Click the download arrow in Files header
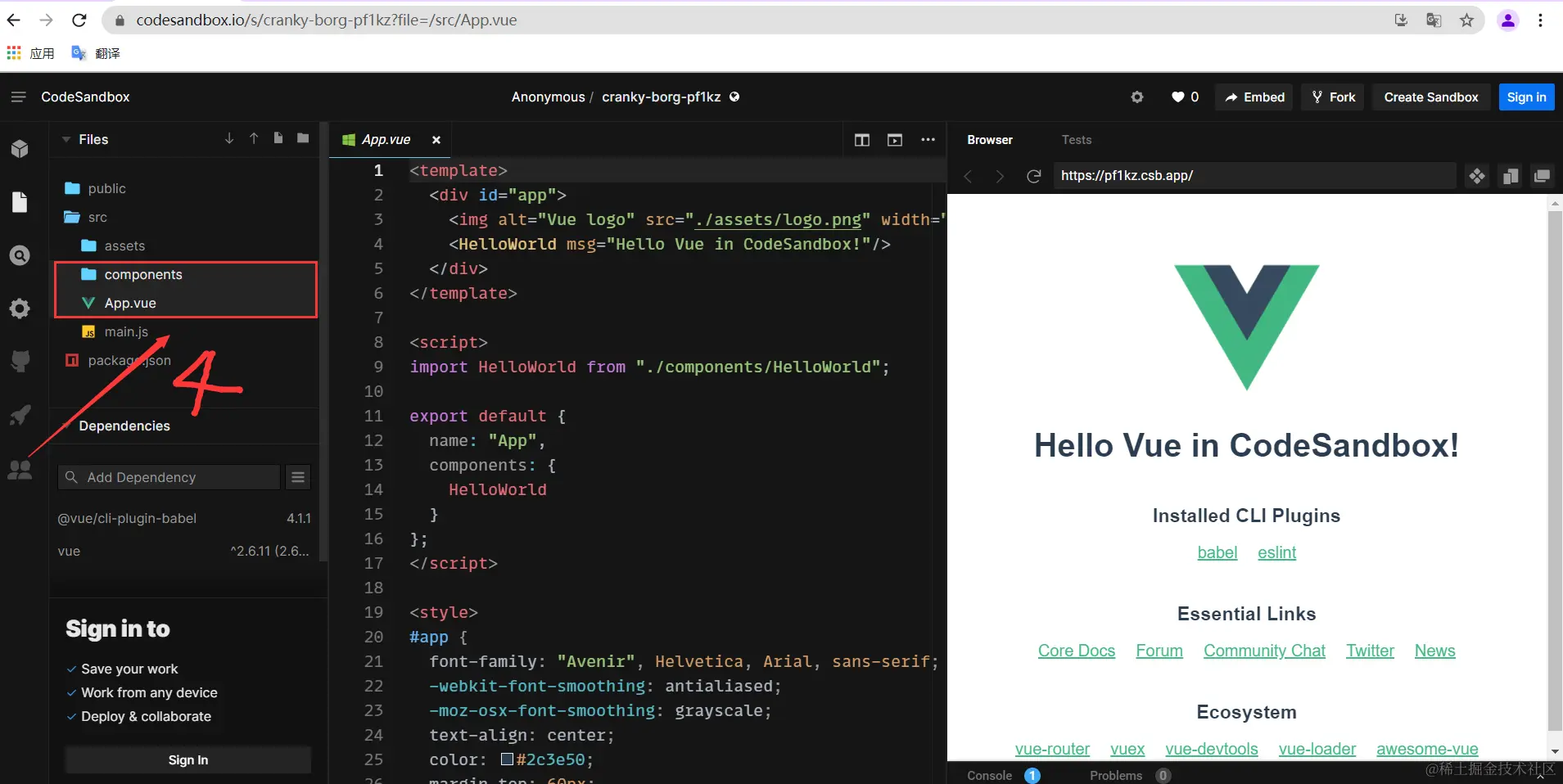Viewport: 1563px width, 784px height. pyautogui.click(x=229, y=138)
